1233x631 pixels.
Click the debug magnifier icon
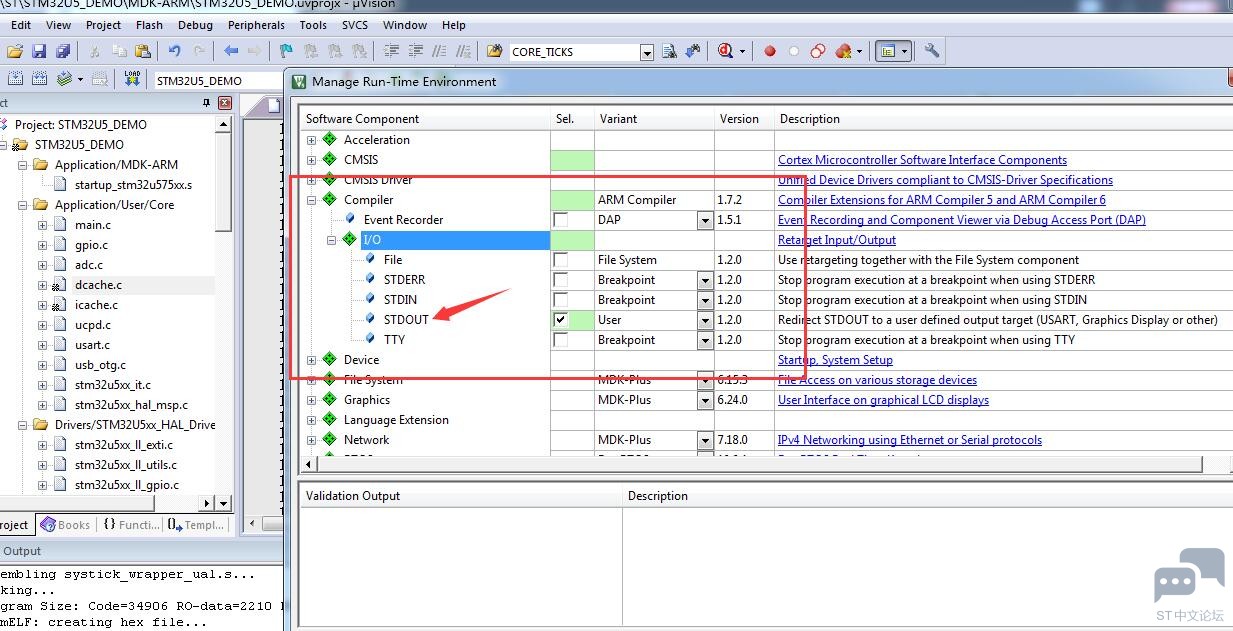click(724, 51)
